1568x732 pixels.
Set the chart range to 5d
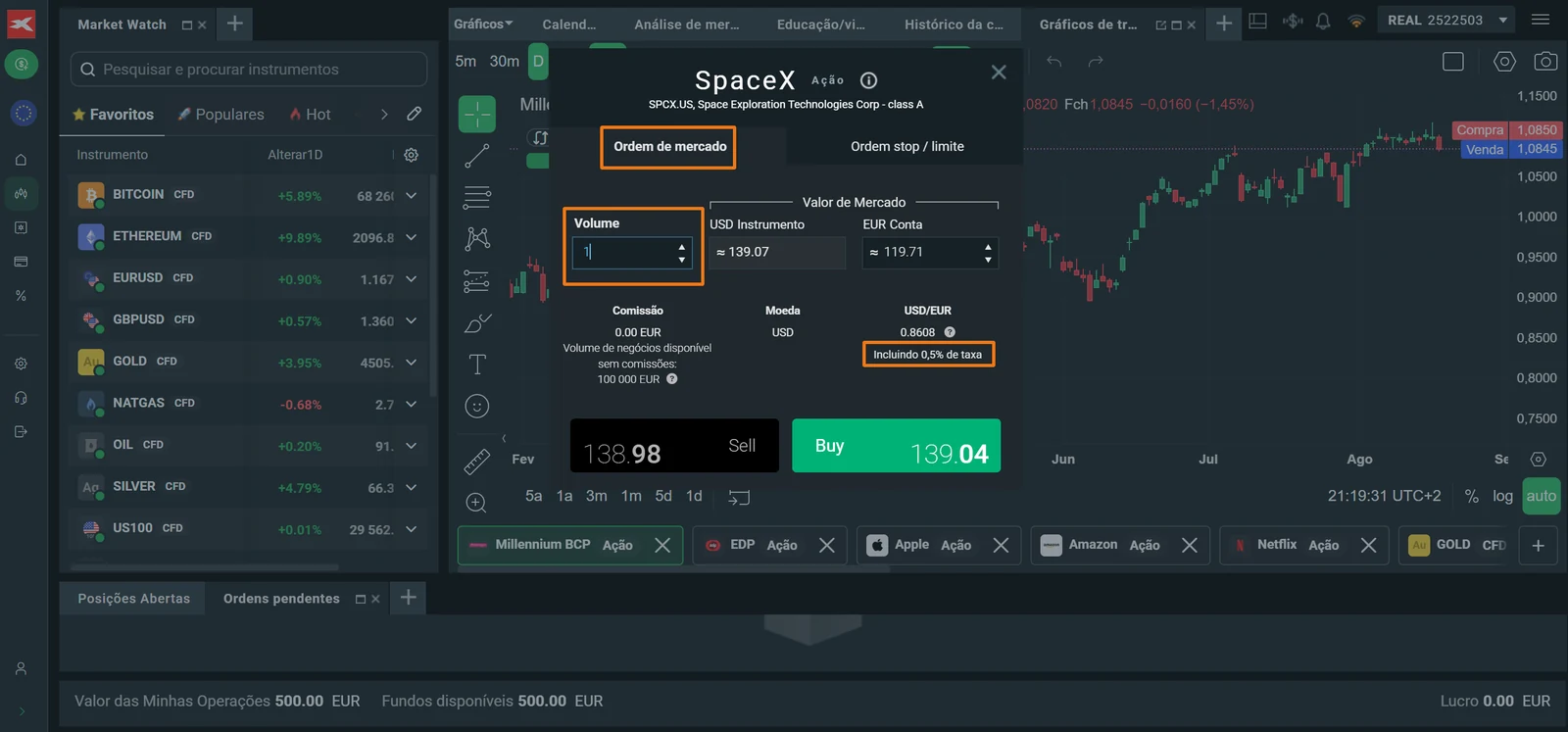[663, 496]
